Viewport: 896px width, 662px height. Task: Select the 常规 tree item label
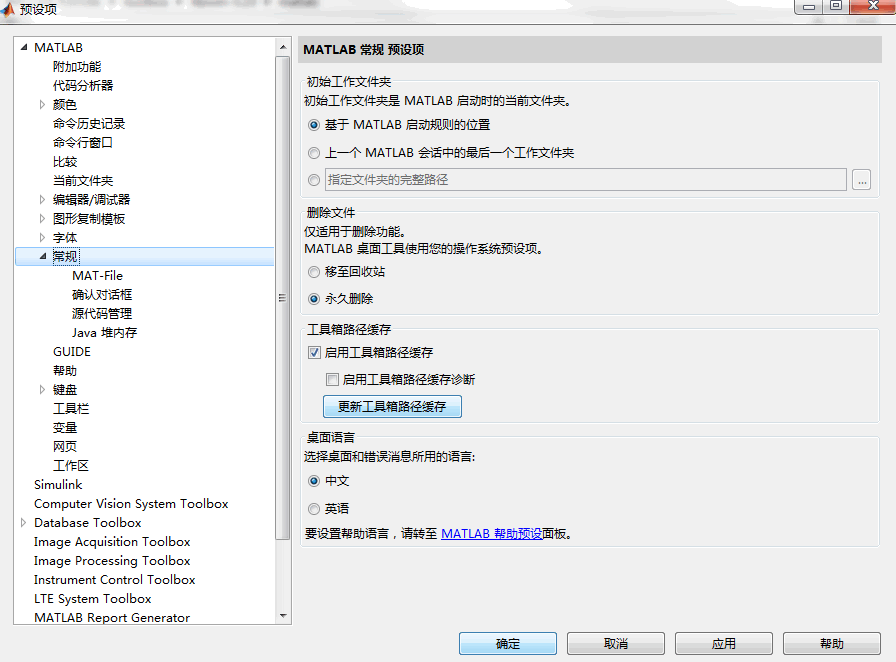[x=65, y=256]
